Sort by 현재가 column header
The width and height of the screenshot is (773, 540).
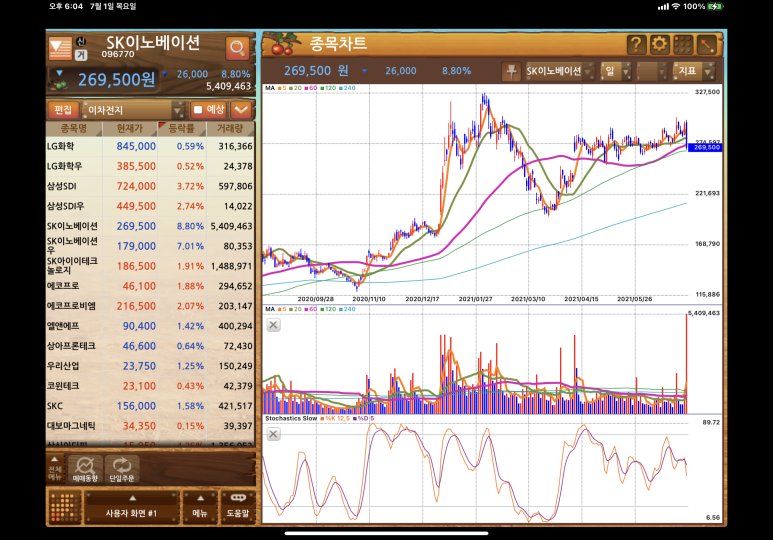pos(130,129)
